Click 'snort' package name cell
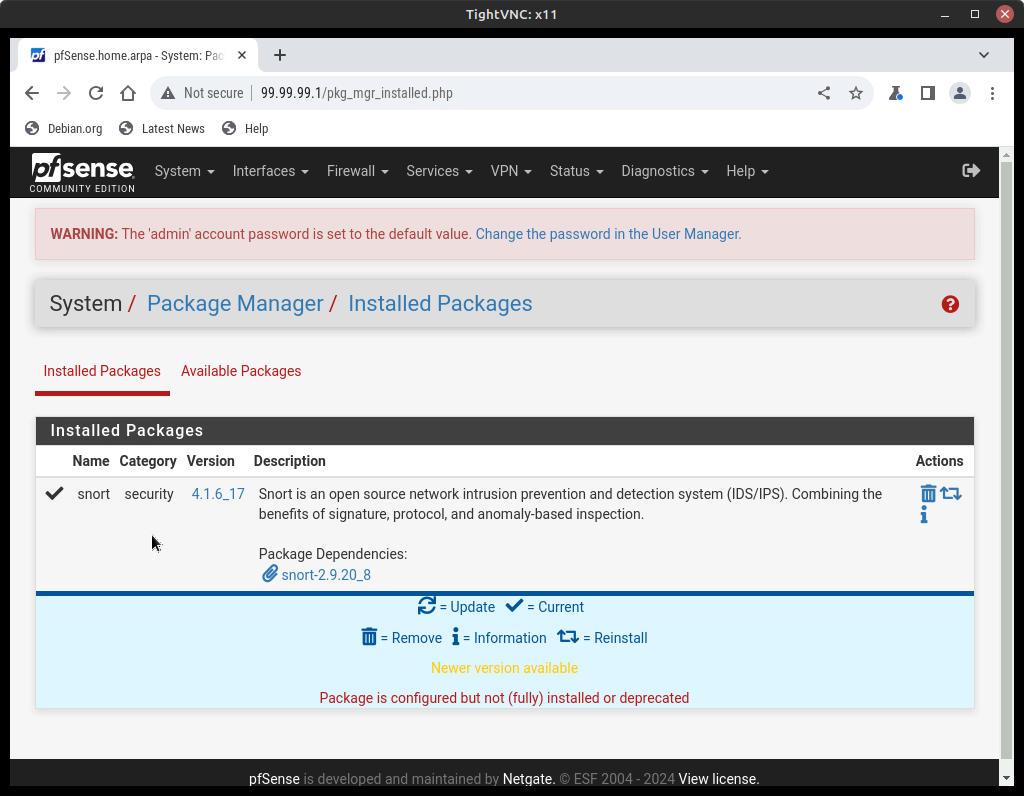Image resolution: width=1024 pixels, height=796 pixels. tap(93, 494)
